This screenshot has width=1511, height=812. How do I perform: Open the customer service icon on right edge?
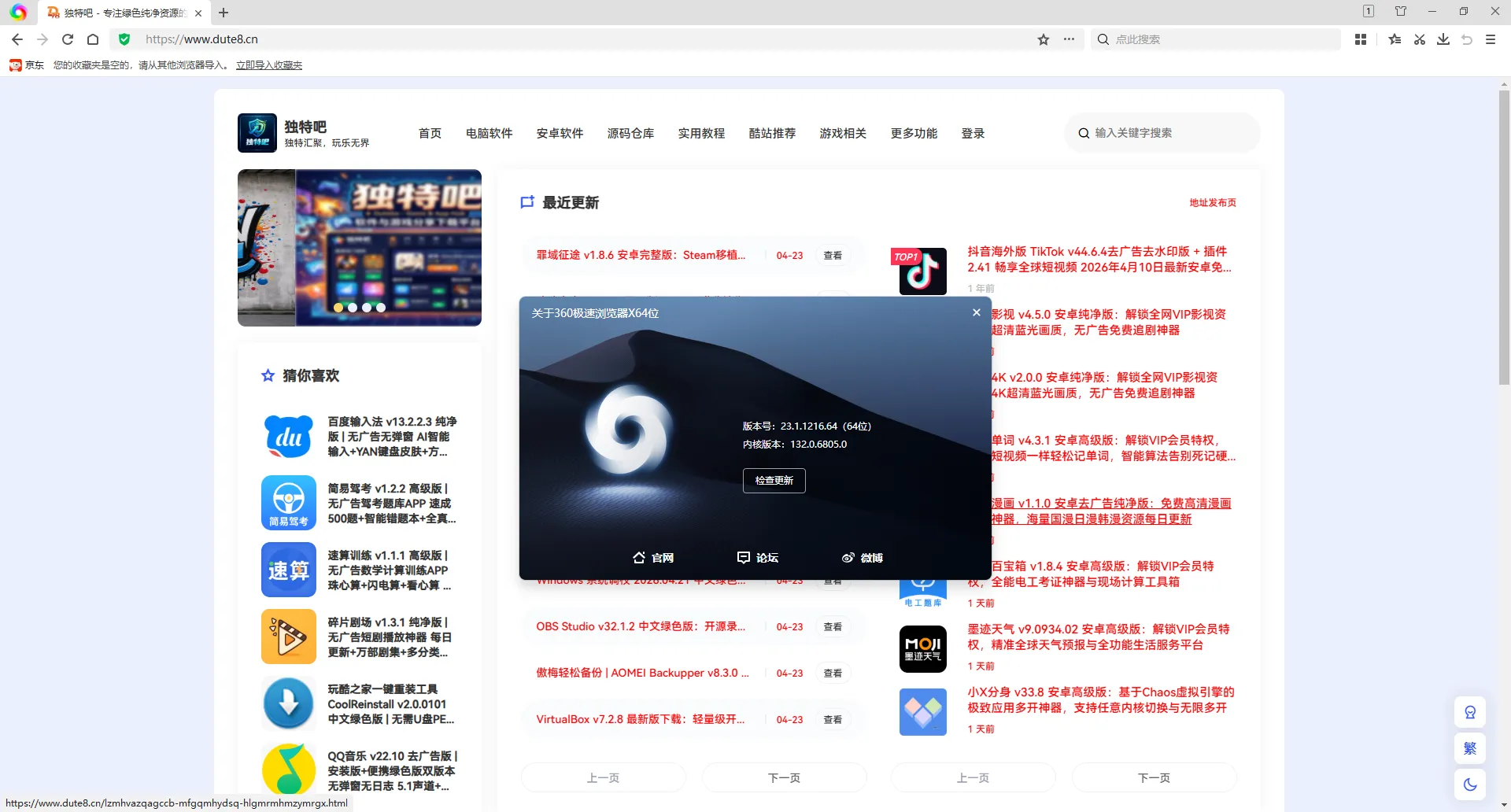point(1470,712)
